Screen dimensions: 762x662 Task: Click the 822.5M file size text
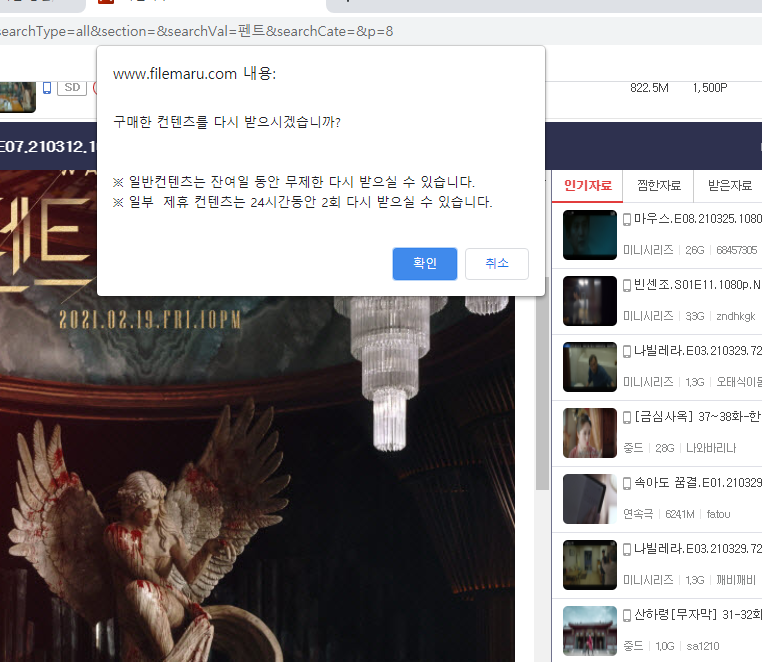[649, 88]
